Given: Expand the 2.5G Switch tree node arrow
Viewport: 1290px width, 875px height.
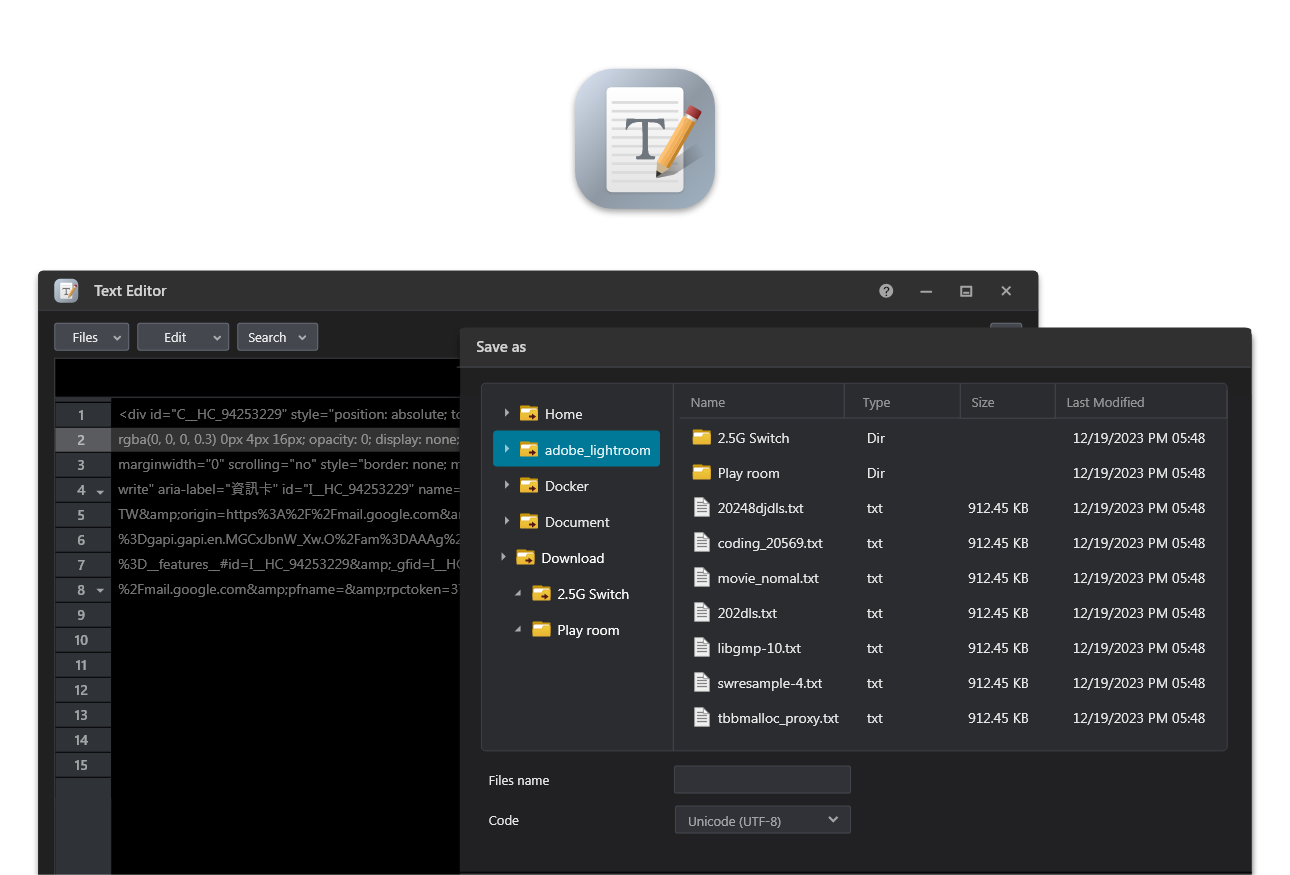Looking at the screenshot, I should [518, 594].
